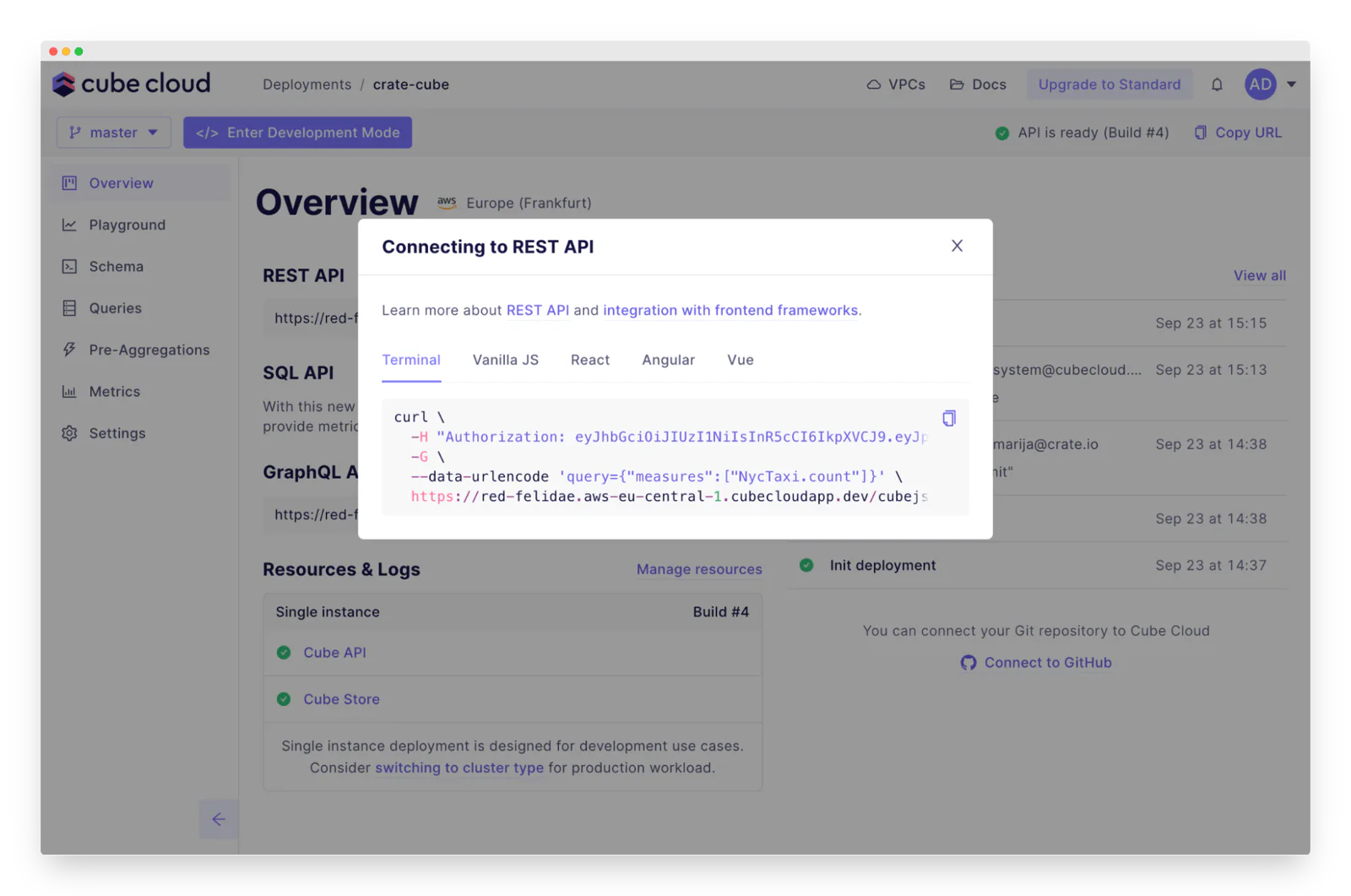Open the REST API docs link
Screen dimensions: 1351x896
[x=538, y=310]
